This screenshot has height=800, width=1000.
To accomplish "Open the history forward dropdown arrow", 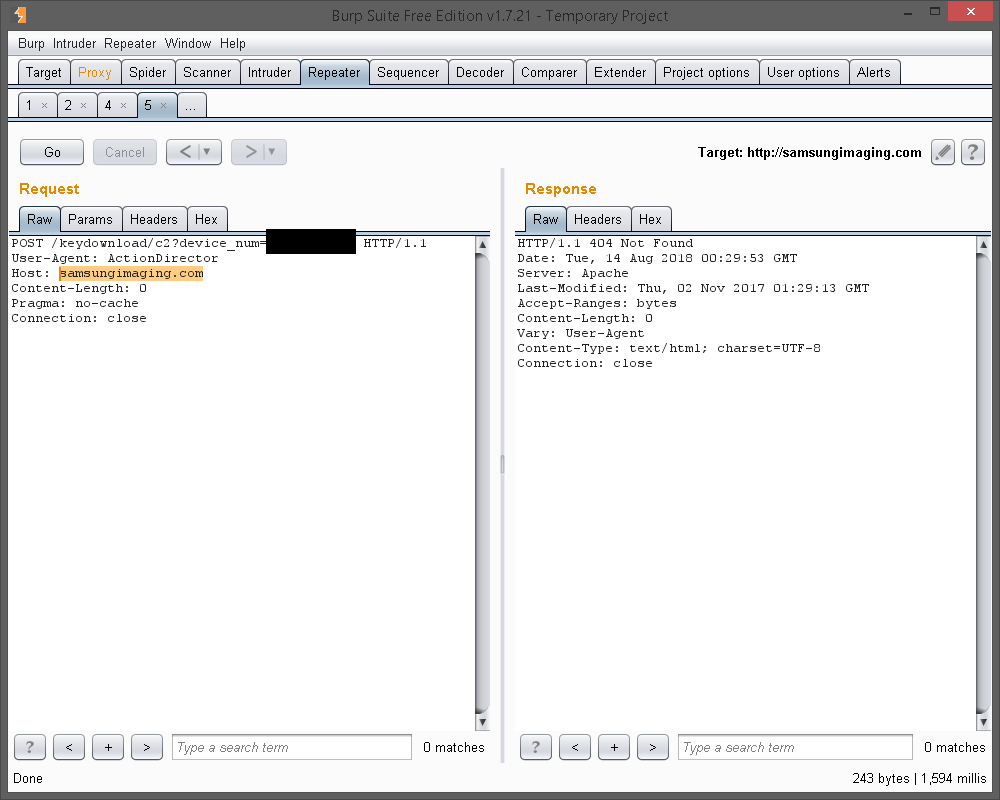I will click(x=272, y=152).
